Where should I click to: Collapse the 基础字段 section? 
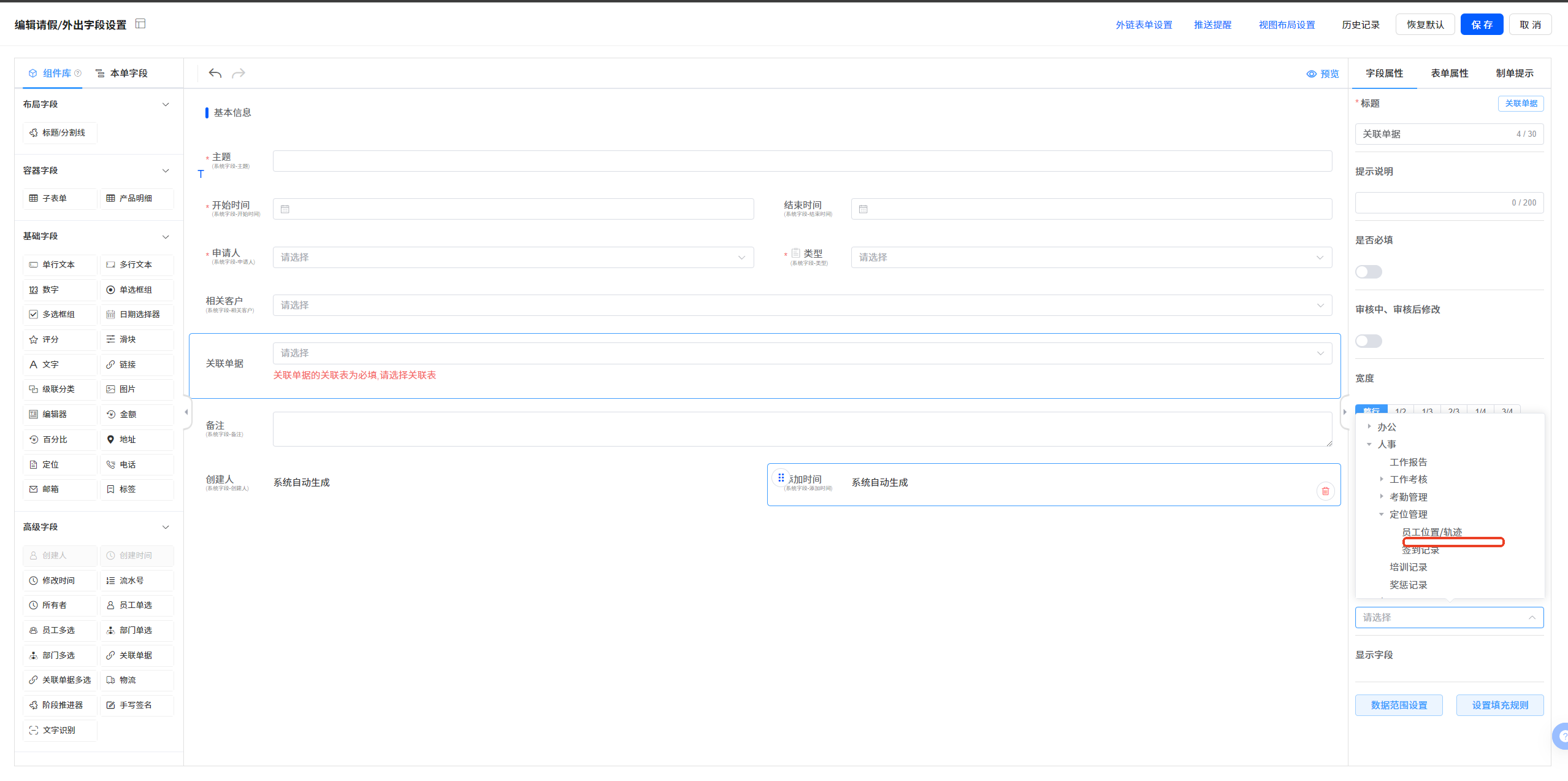tap(166, 237)
